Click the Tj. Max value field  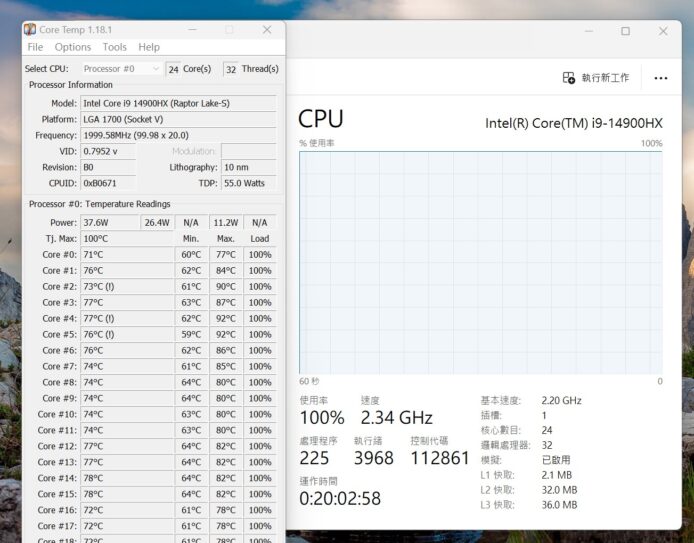pyautogui.click(x=126, y=238)
